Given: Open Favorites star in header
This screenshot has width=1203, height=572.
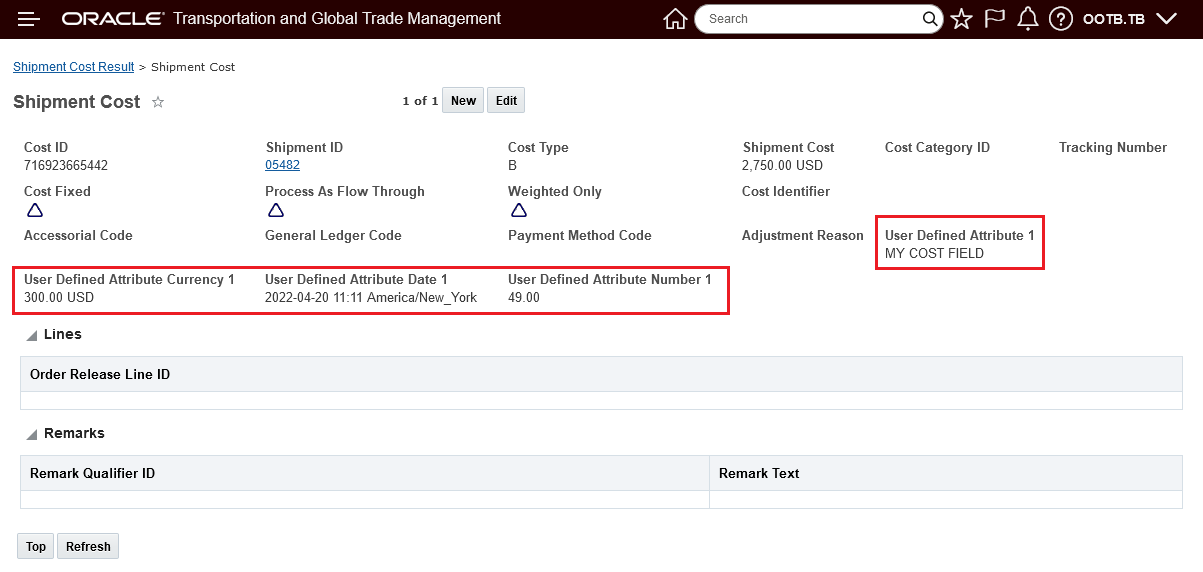Looking at the screenshot, I should pos(961,19).
